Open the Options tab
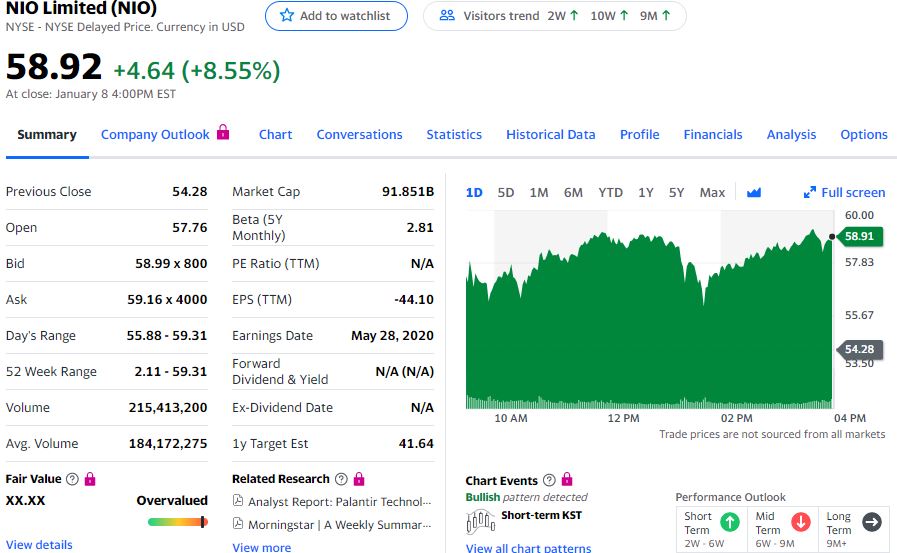Viewport: 897px width, 553px height. pos(864,134)
